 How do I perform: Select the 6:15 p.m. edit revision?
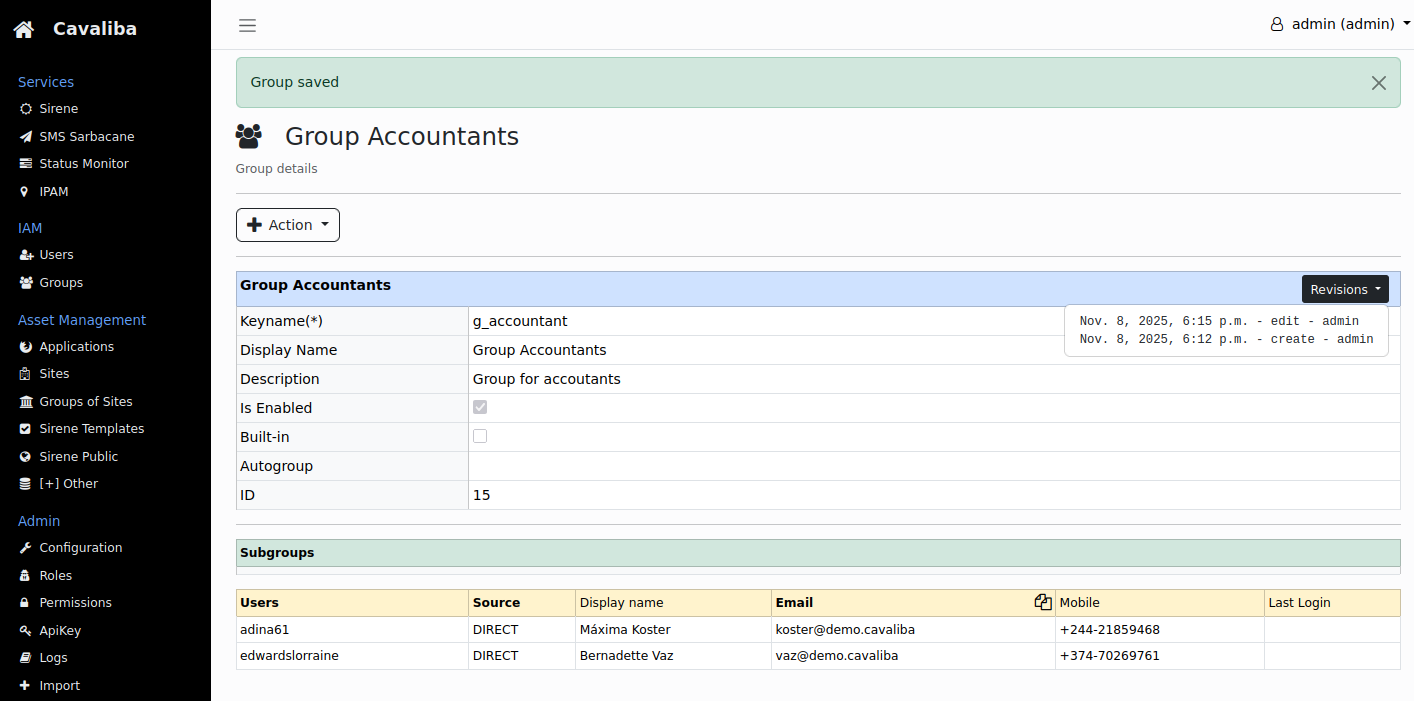tap(1218, 321)
